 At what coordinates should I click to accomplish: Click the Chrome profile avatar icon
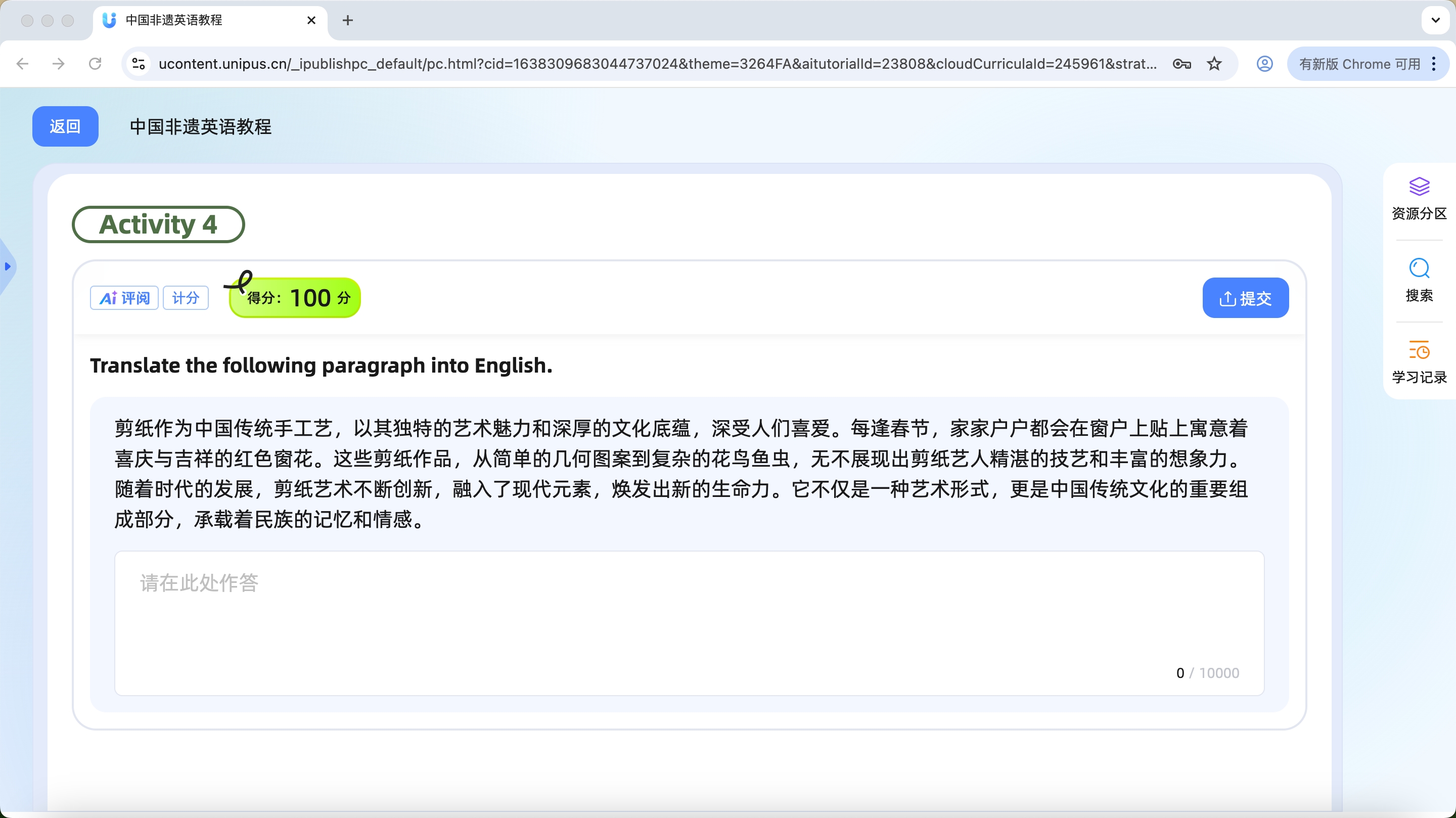pos(1264,64)
